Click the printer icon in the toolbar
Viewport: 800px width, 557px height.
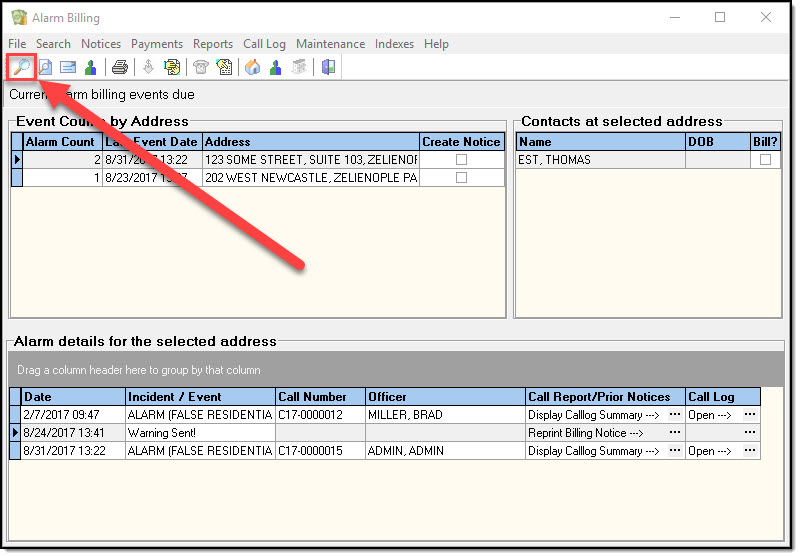point(120,67)
